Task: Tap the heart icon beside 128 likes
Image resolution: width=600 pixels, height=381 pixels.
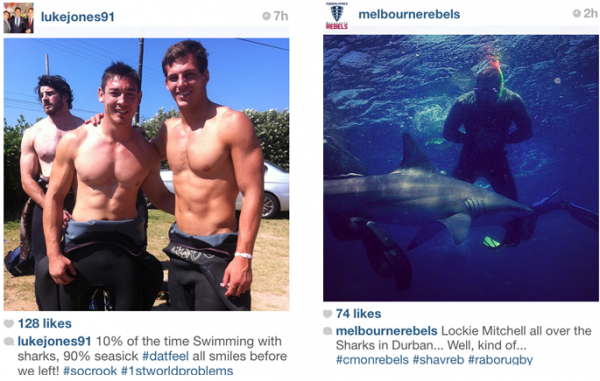Action: [x=9, y=324]
